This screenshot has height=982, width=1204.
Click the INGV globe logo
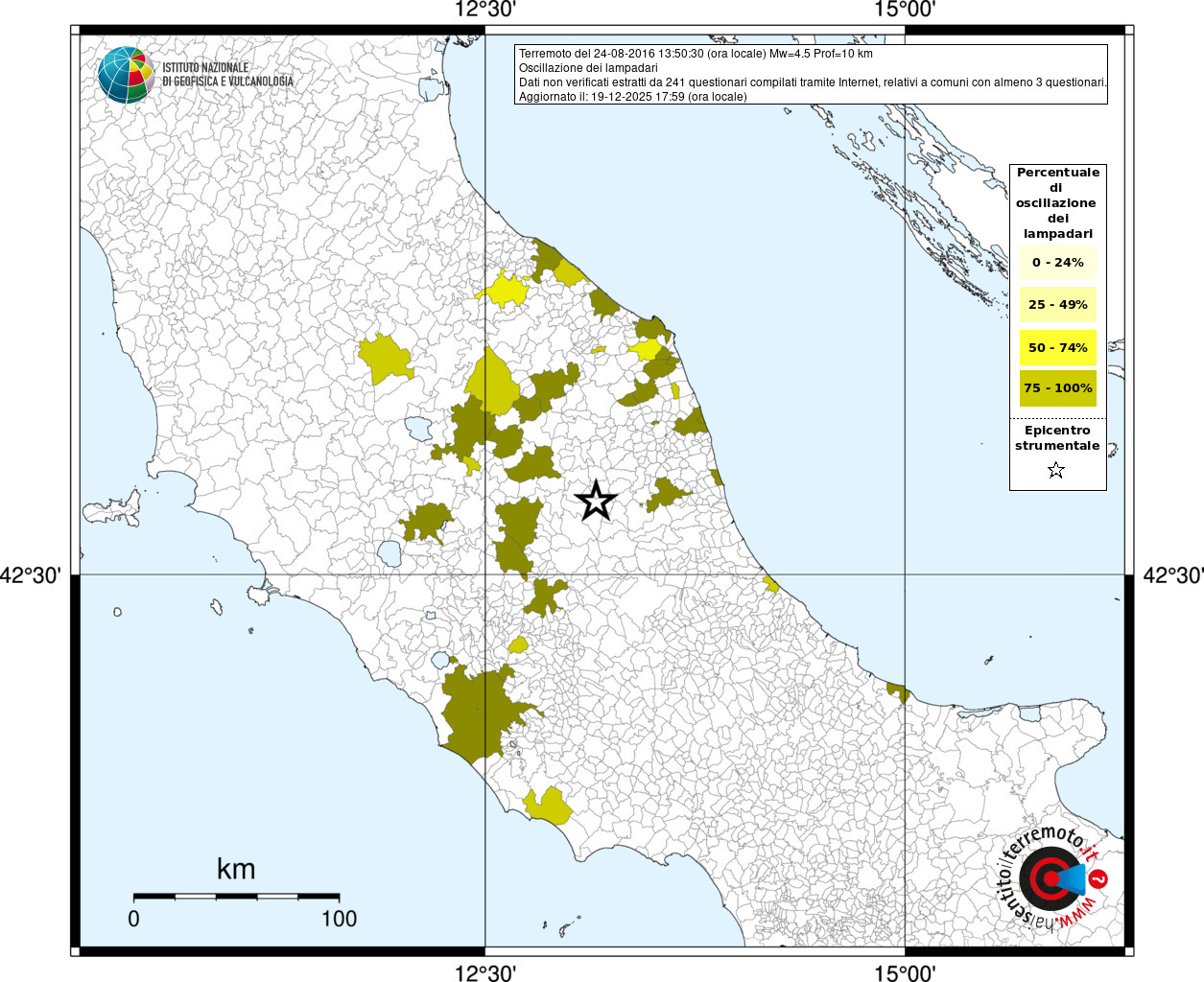click(x=126, y=75)
